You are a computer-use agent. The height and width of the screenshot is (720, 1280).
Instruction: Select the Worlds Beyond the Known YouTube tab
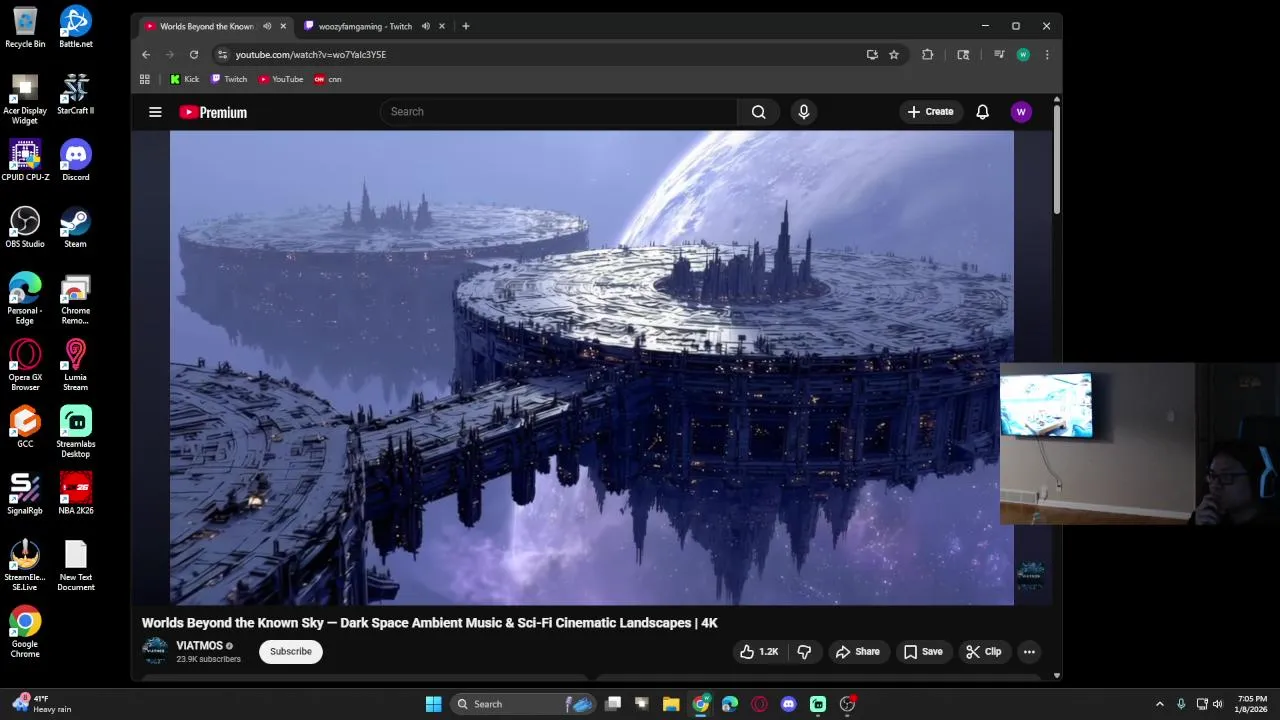[207, 26]
